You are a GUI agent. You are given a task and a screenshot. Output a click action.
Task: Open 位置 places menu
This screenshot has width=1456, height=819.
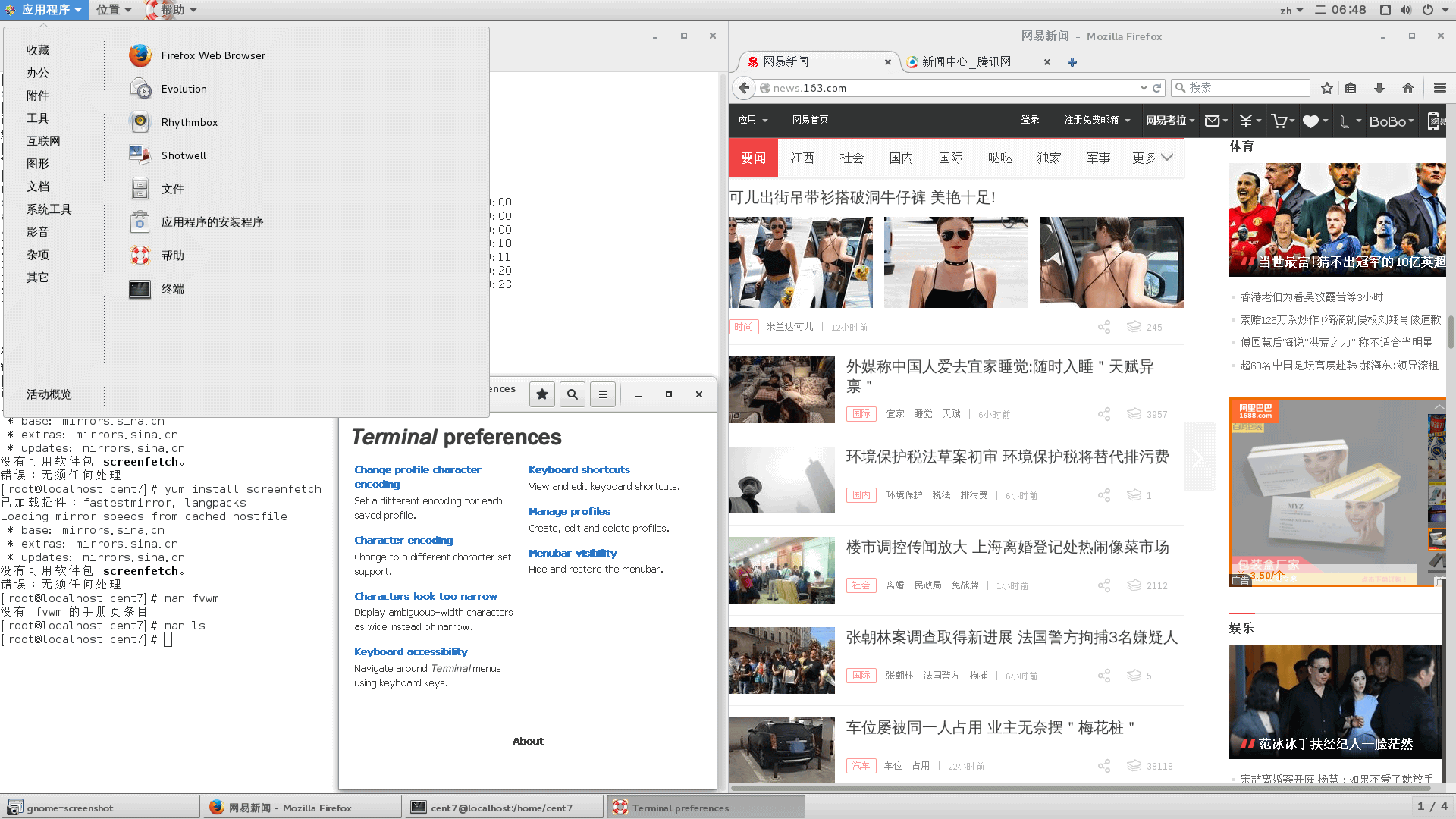(x=114, y=10)
